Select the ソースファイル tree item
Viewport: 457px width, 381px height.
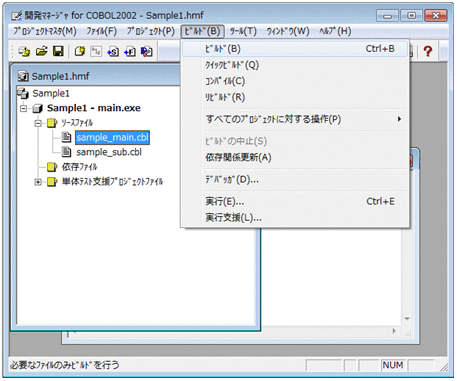(x=77, y=123)
